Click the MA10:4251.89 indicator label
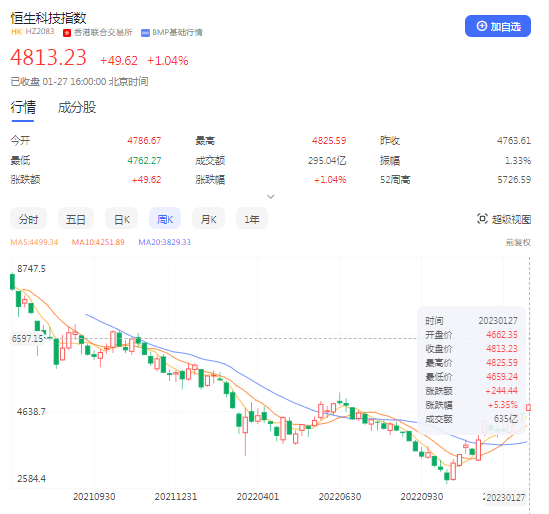This screenshot has width=549, height=514. pyautogui.click(x=98, y=242)
